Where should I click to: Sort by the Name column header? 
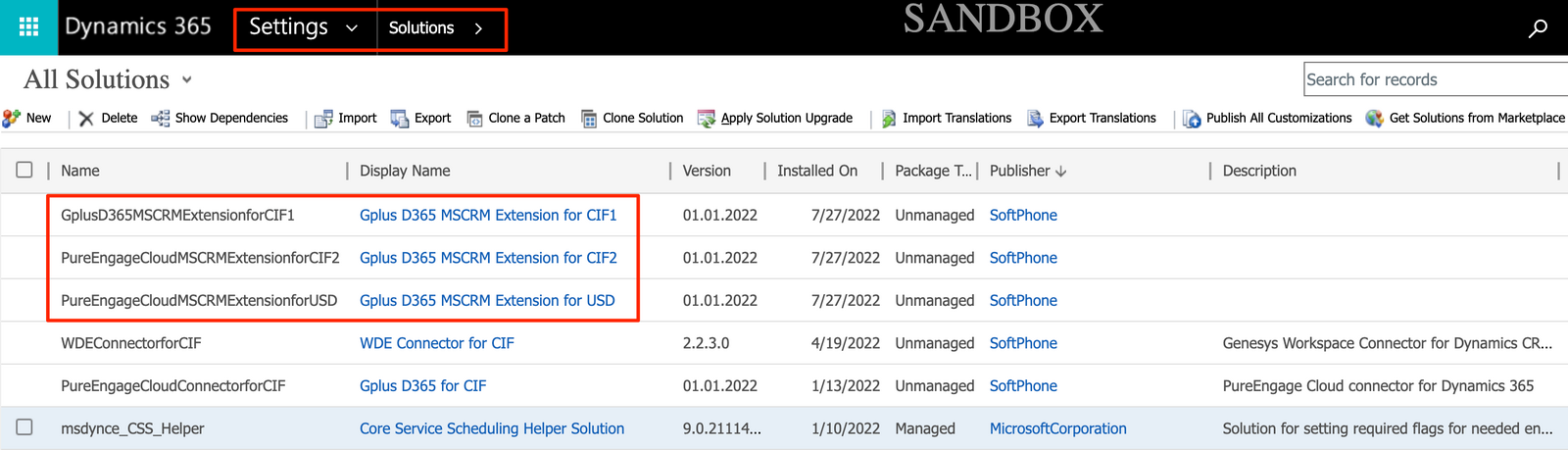(x=80, y=171)
